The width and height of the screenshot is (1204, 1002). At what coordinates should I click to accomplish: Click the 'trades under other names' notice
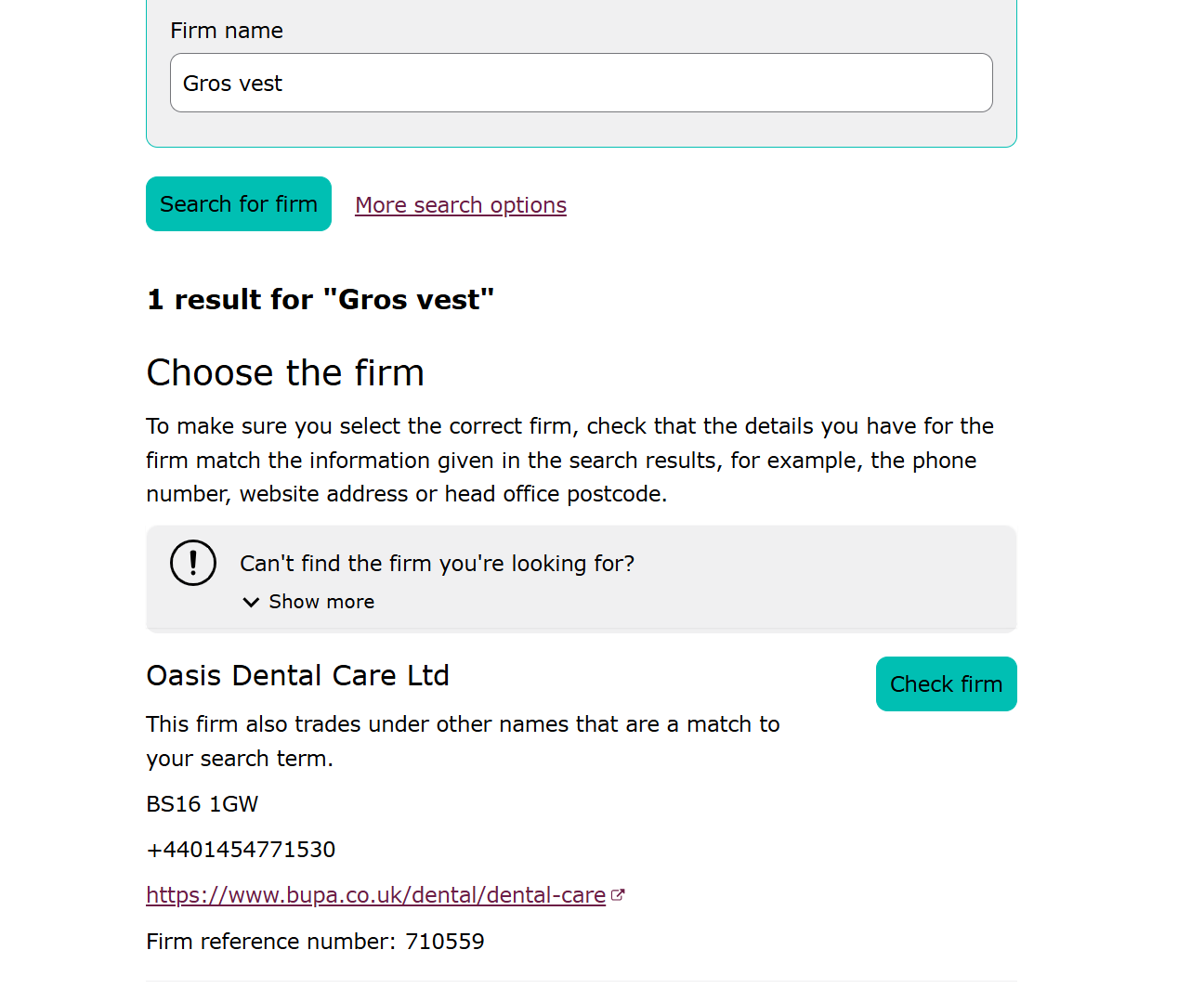coord(463,741)
